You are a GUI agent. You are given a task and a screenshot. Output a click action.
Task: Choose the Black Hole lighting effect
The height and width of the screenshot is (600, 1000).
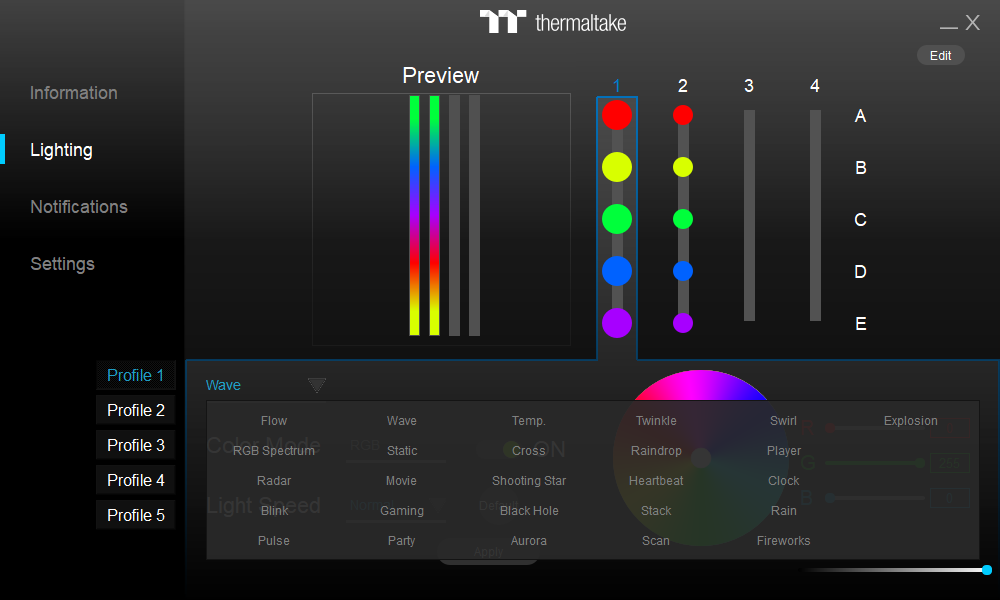[x=529, y=511]
